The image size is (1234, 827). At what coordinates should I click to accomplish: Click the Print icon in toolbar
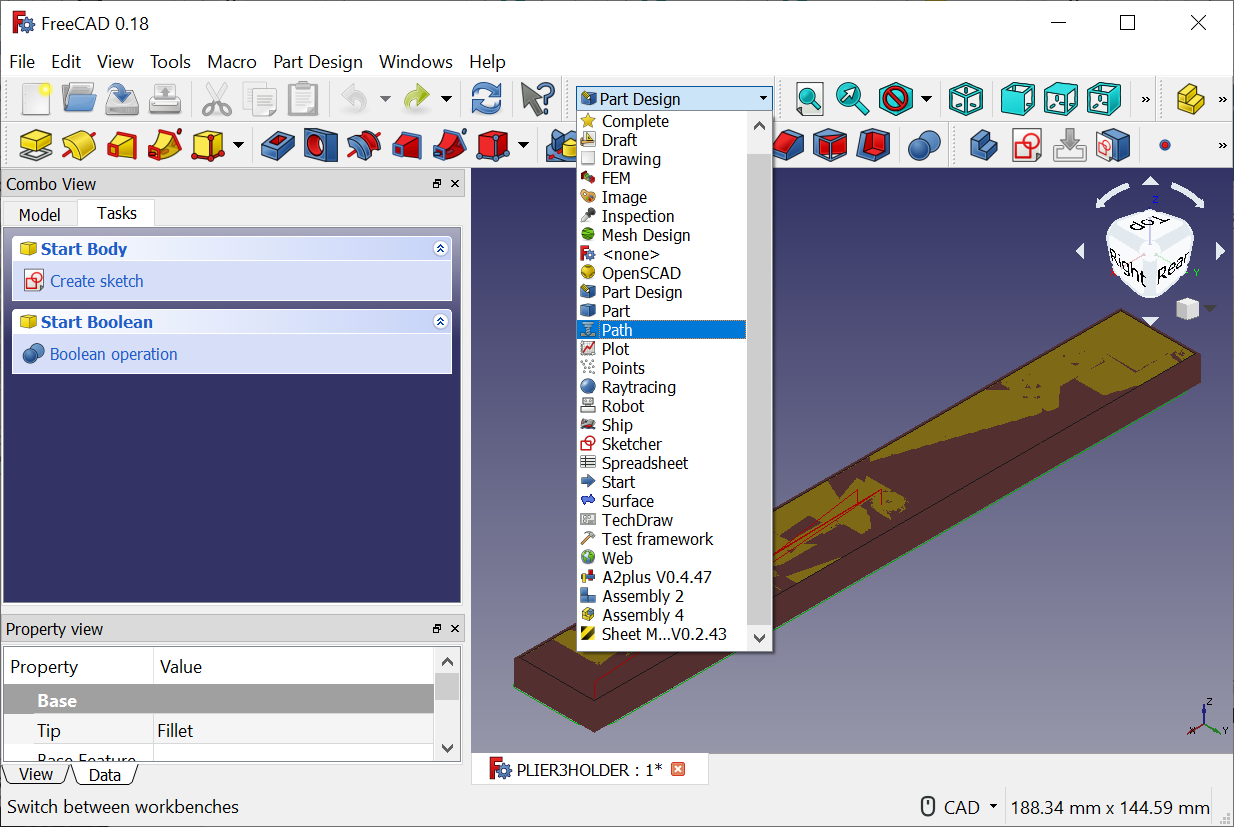click(164, 99)
